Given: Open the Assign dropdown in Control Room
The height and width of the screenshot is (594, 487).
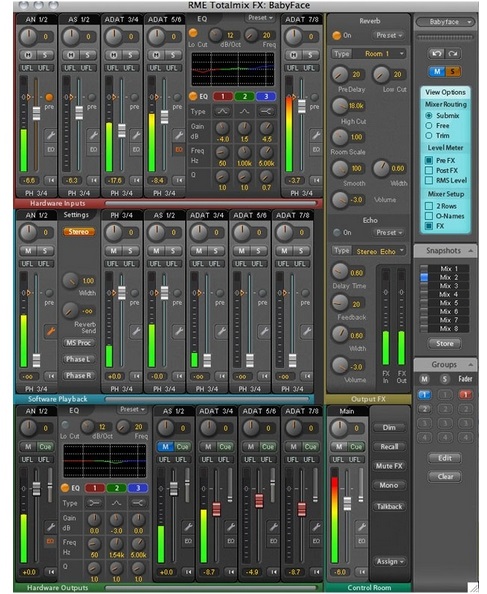Looking at the screenshot, I should (x=389, y=561).
